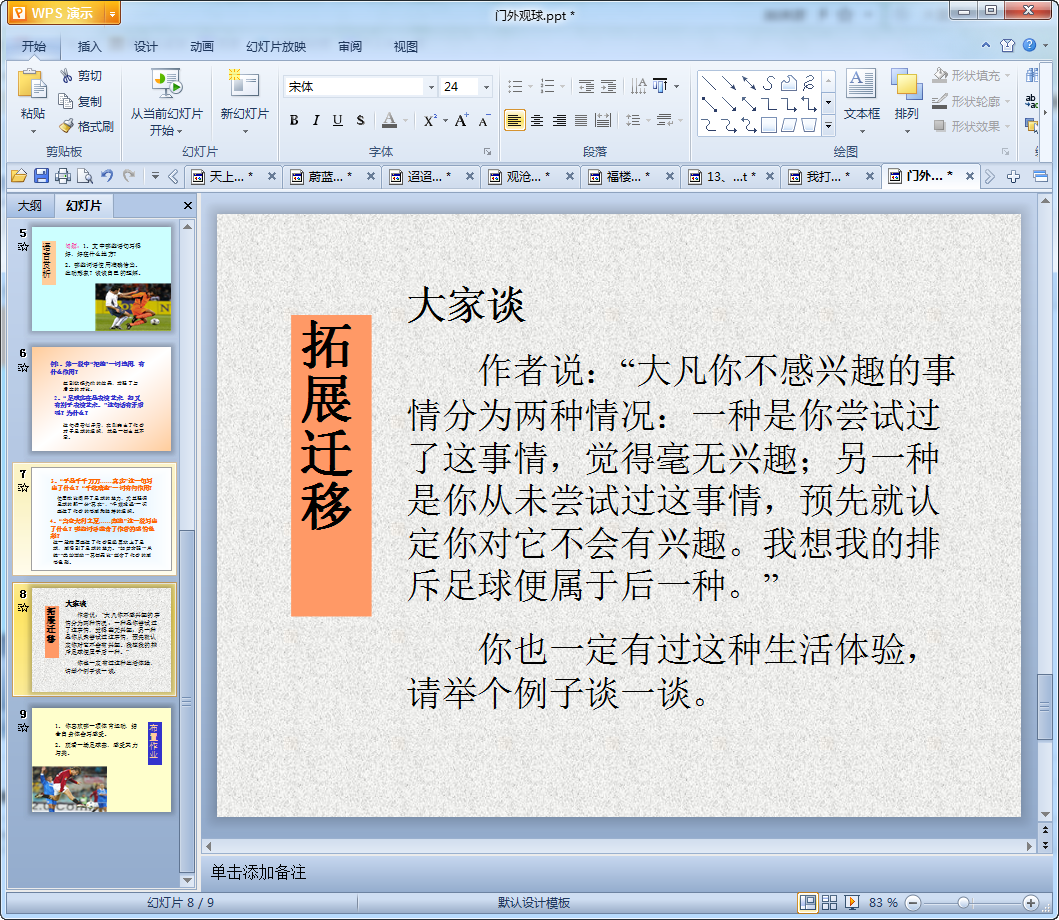Expand the shapes gallery more arrow
The height and width of the screenshot is (920, 1059).
click(x=828, y=125)
